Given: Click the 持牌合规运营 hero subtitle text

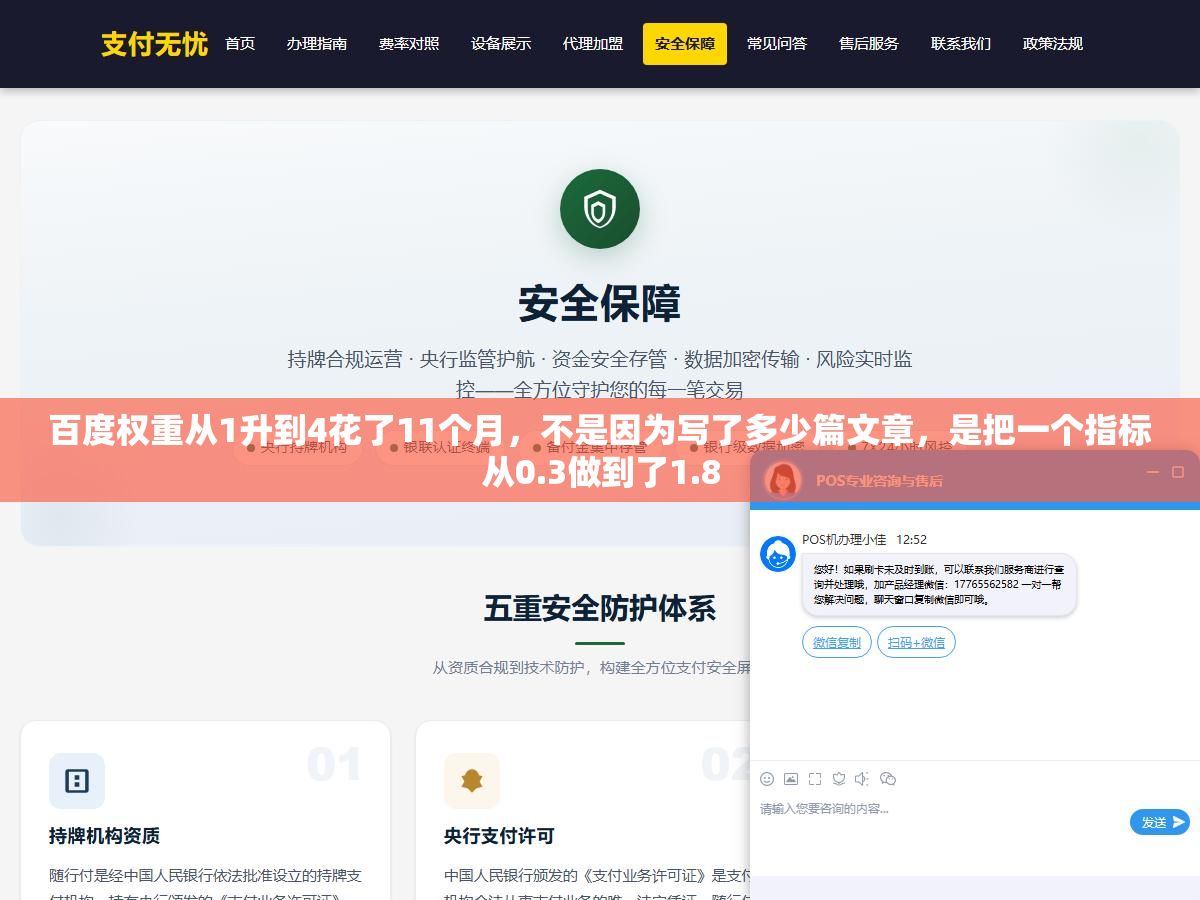Looking at the screenshot, I should [600, 374].
